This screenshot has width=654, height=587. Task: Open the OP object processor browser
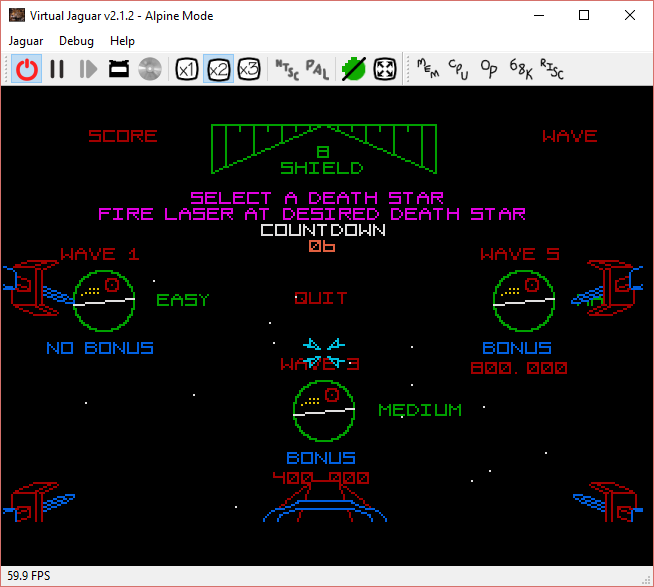(489, 69)
